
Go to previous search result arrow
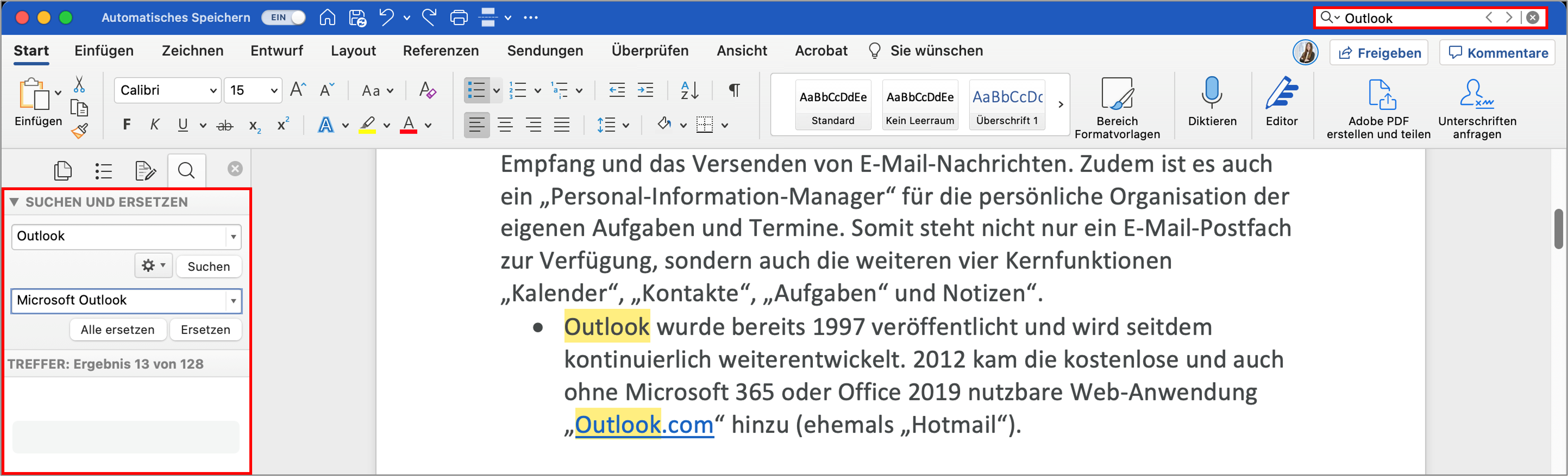1489,18
